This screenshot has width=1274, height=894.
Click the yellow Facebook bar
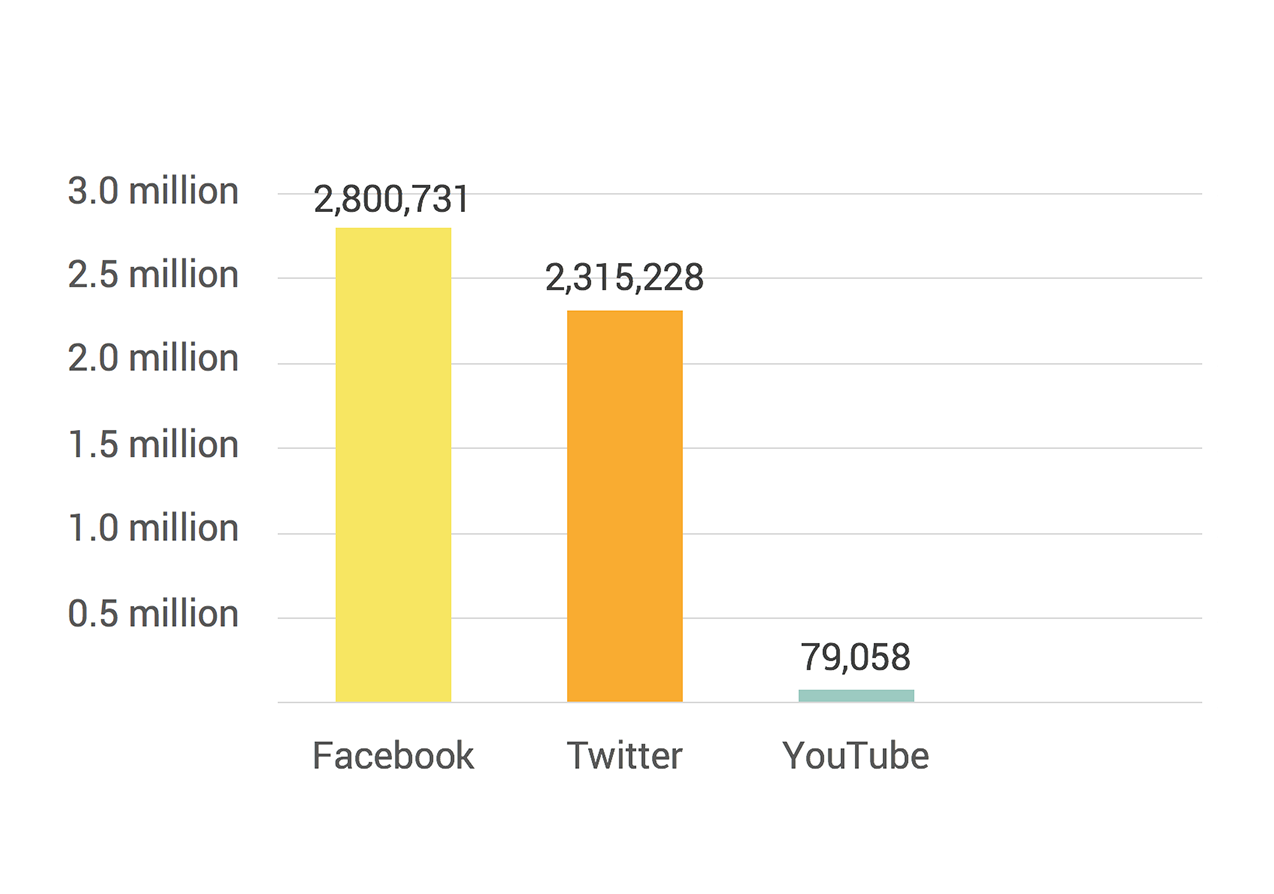pyautogui.click(x=393, y=465)
